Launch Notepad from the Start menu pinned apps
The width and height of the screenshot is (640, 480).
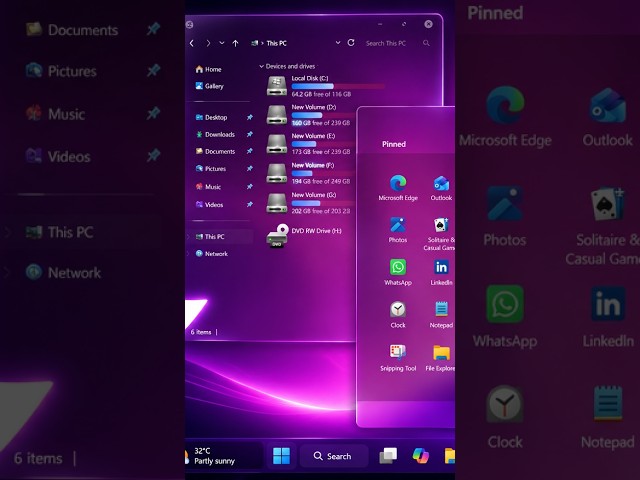tap(441, 315)
